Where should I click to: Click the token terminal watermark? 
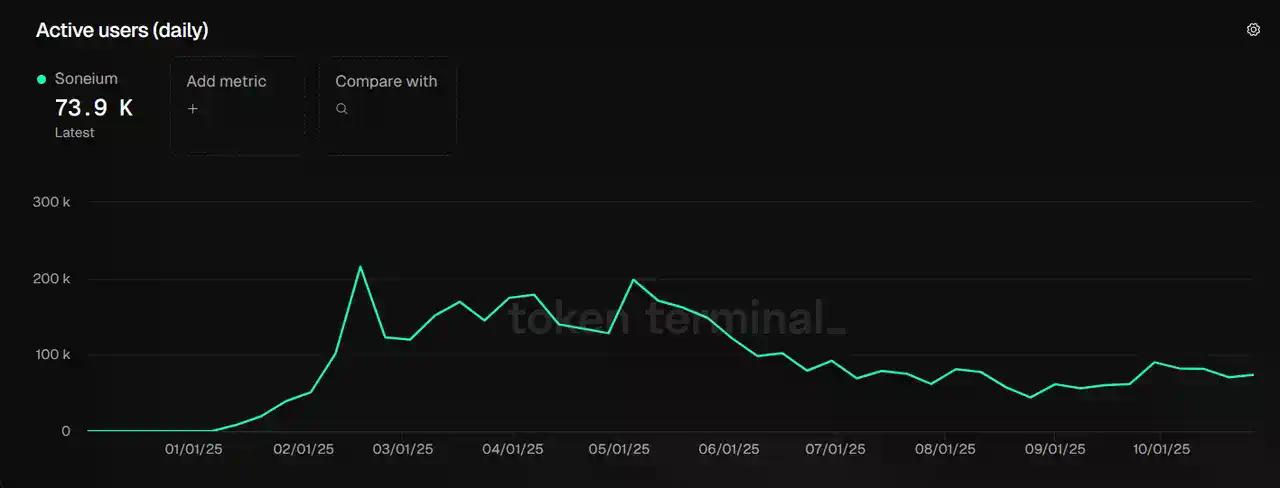point(677,318)
